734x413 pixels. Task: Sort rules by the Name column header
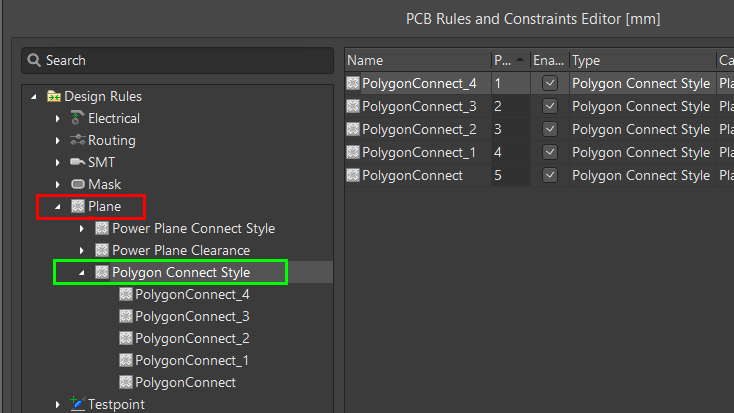[415, 61]
